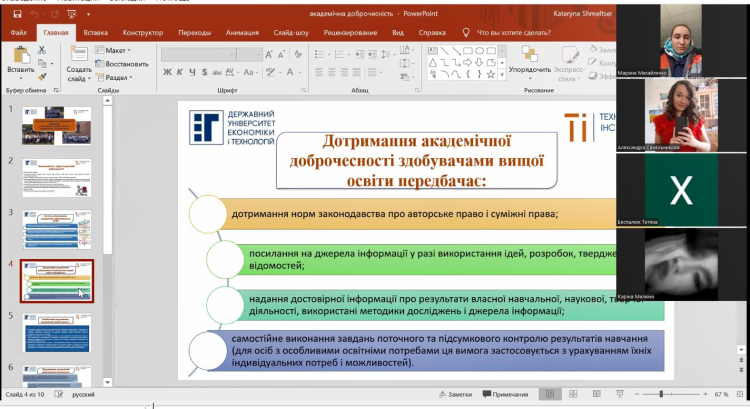Switch to the Анимация tab
Screen dimensions: 750x409
(242, 32)
